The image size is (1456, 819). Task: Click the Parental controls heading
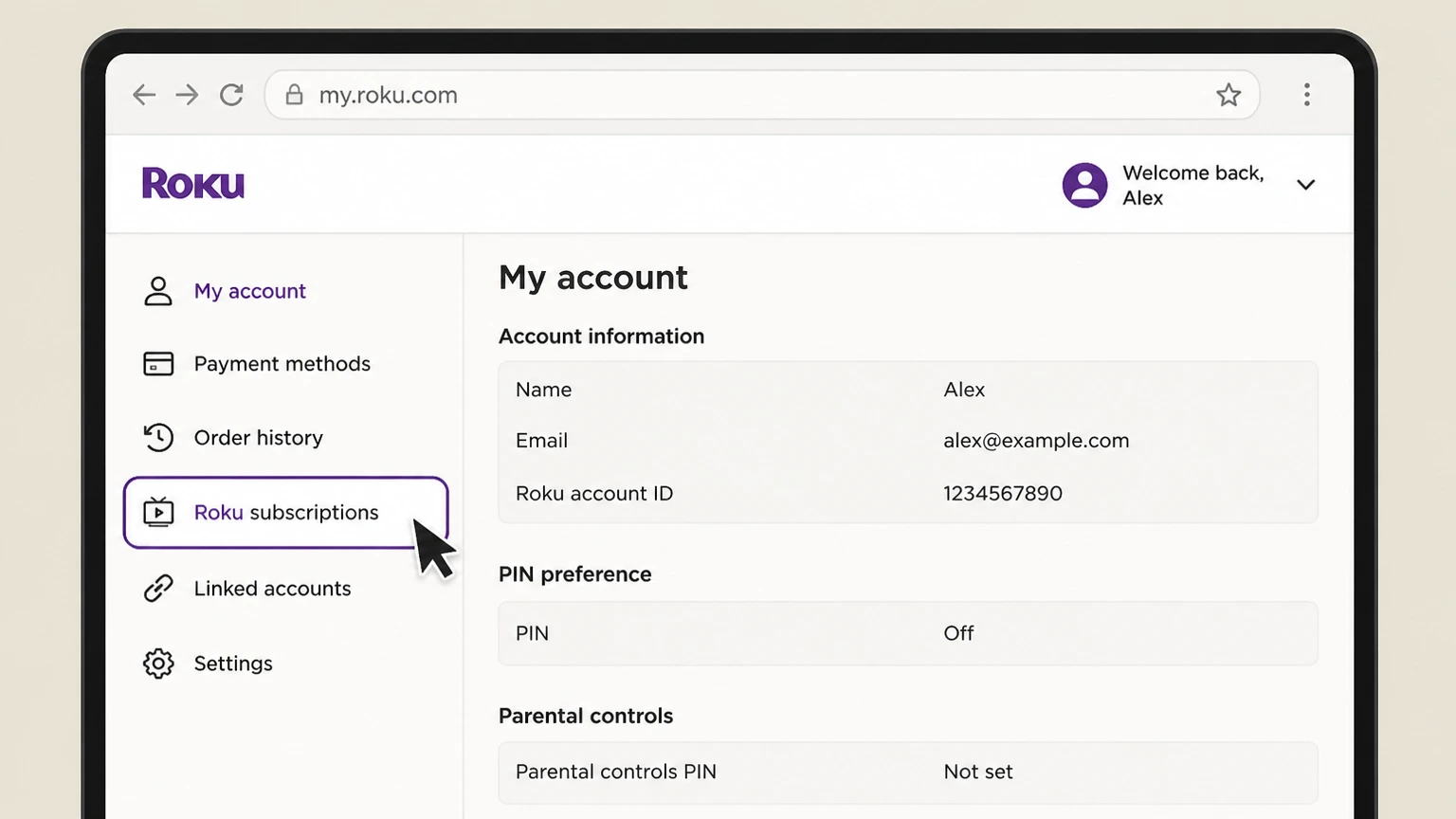click(586, 716)
